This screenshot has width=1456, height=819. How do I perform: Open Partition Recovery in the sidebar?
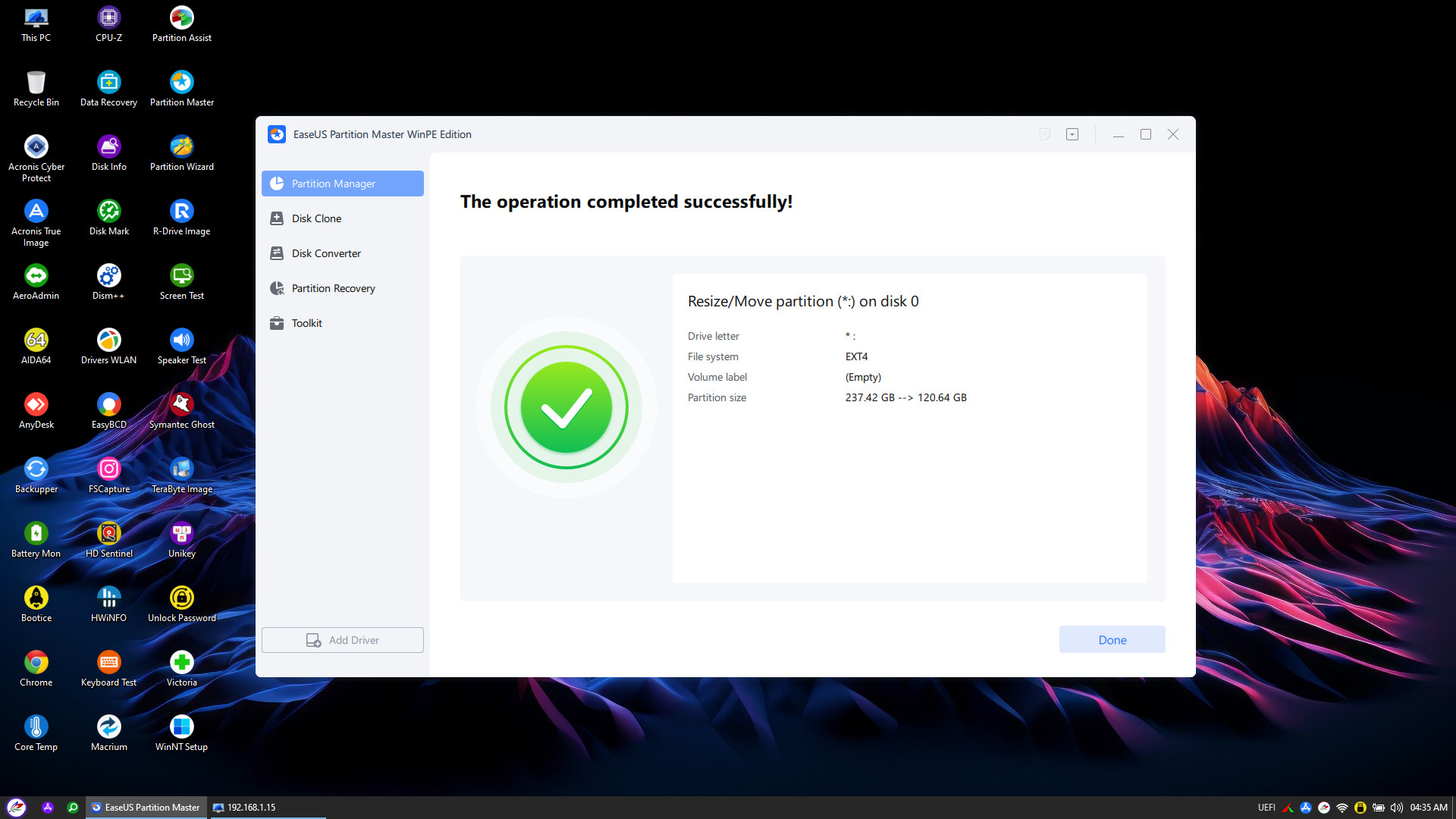pos(333,288)
